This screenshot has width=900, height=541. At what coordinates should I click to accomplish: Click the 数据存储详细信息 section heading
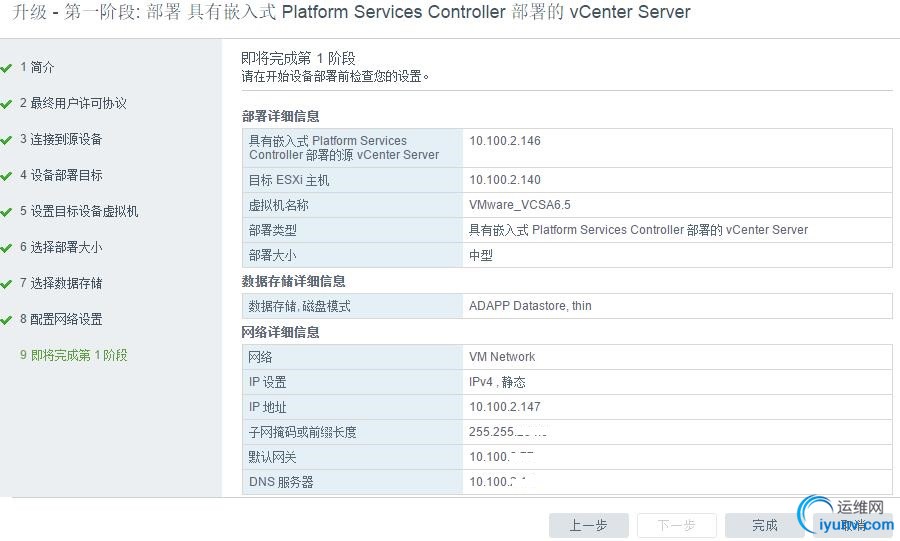click(293, 281)
